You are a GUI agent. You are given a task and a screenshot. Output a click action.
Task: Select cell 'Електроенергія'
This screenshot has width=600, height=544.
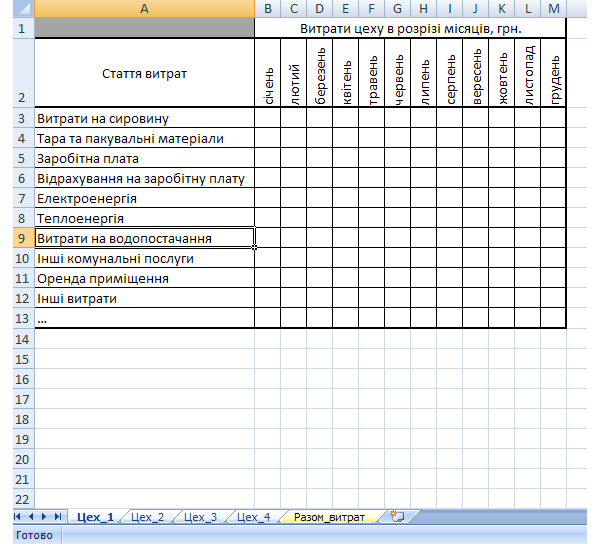[144, 198]
